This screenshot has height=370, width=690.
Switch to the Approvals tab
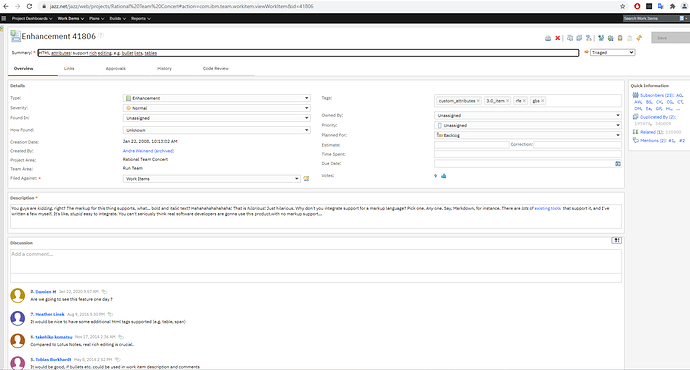[x=116, y=69]
